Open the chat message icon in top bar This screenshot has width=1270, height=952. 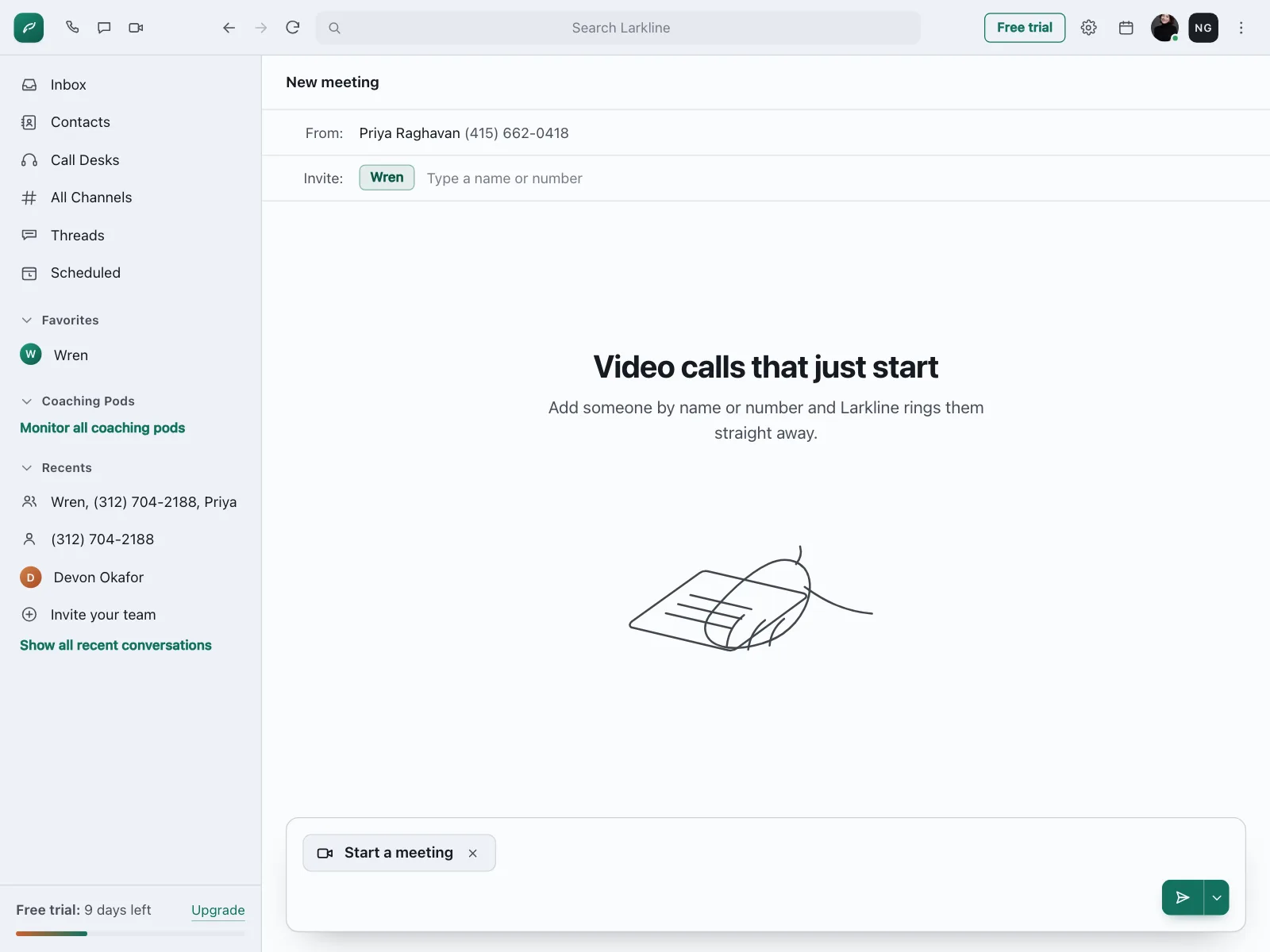click(104, 28)
